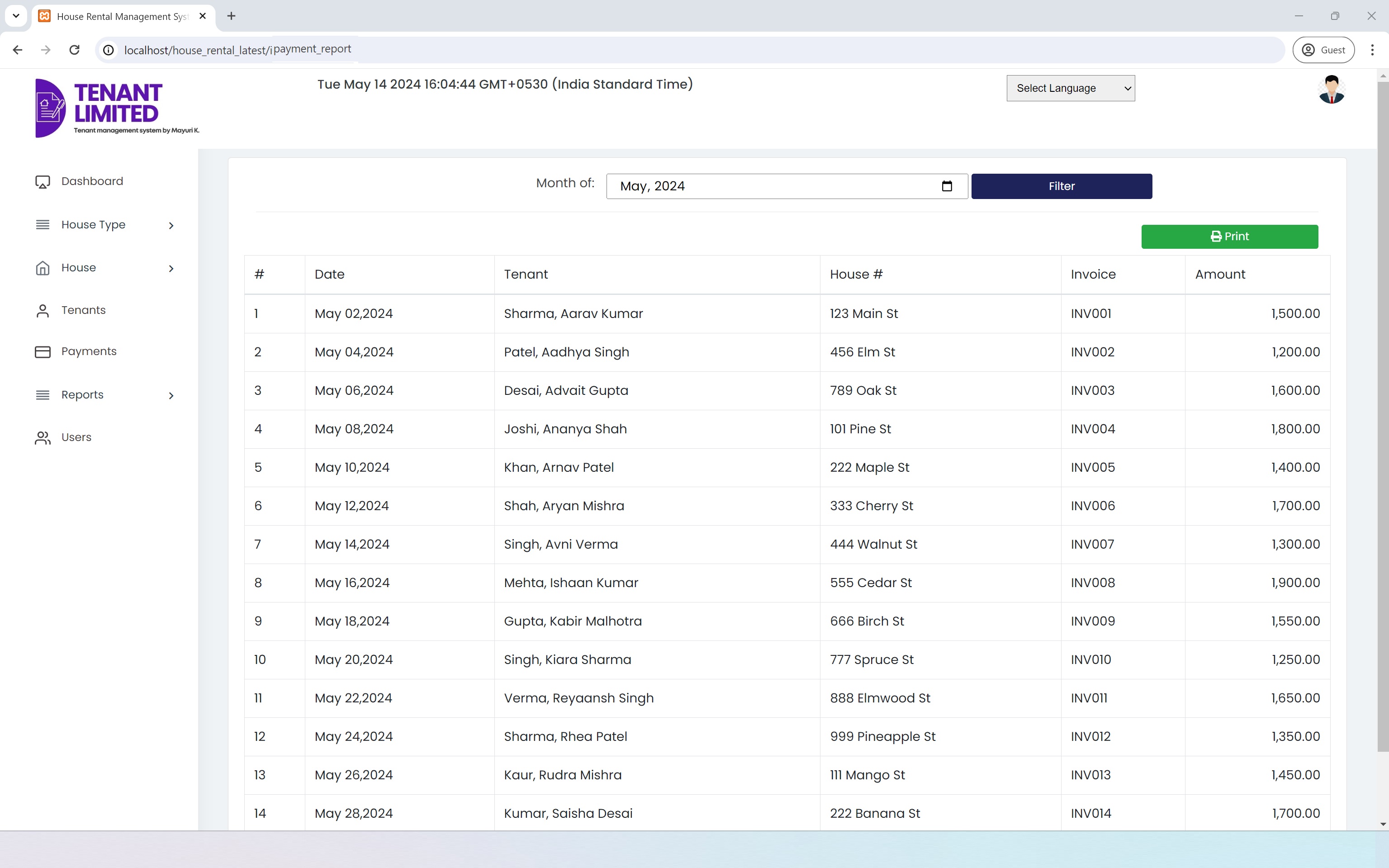This screenshot has width=1389, height=868.
Task: Click the Users group icon
Action: click(x=43, y=438)
